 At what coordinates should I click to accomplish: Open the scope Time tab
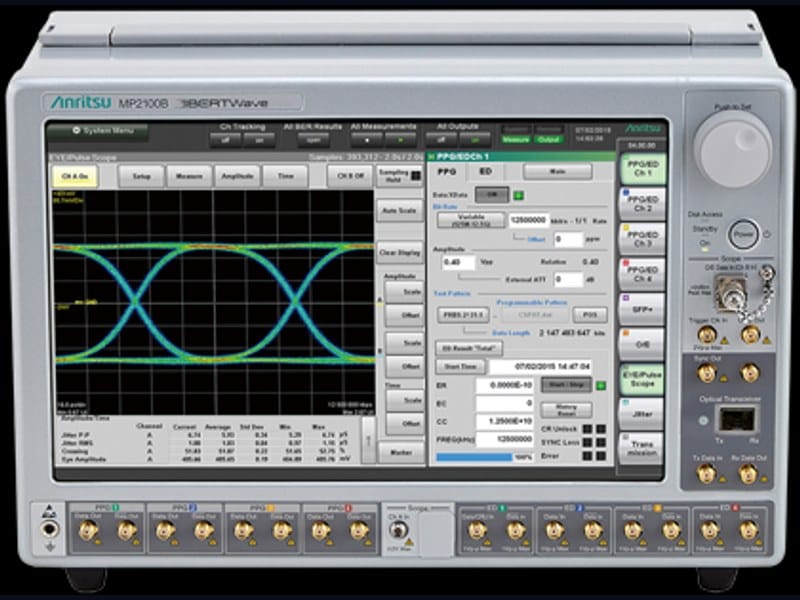(285, 177)
